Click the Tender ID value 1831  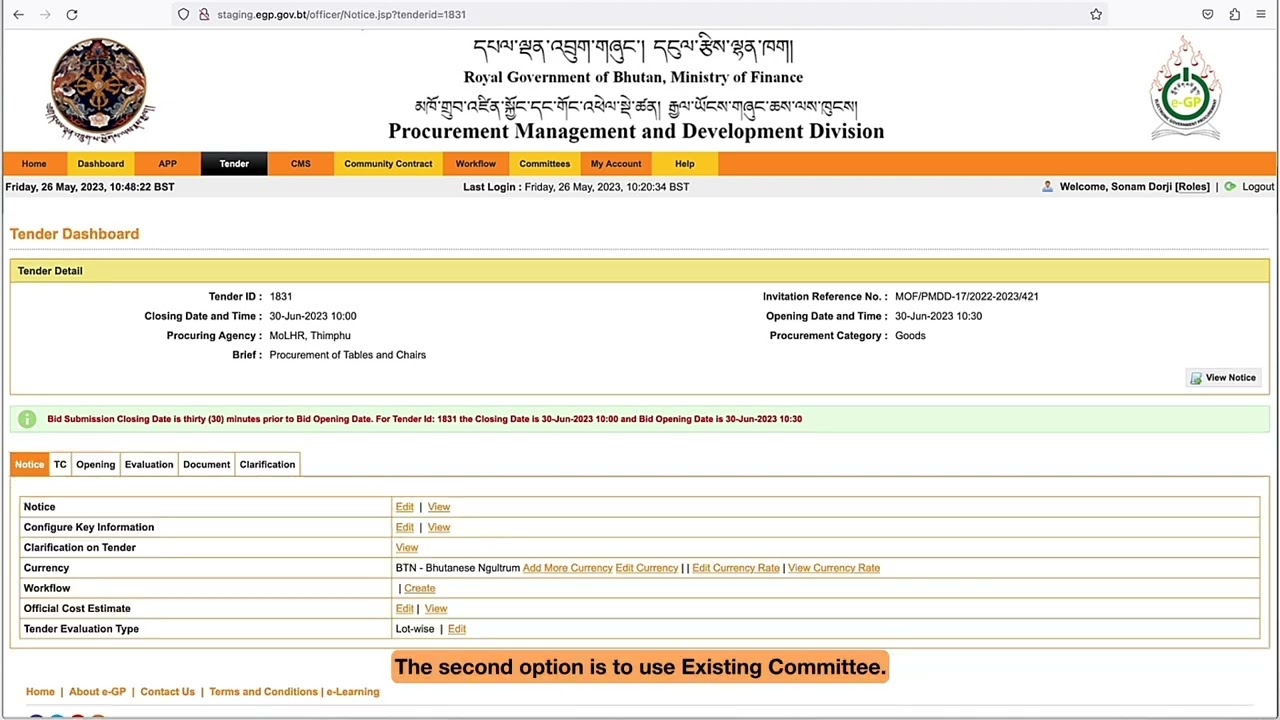click(x=281, y=297)
